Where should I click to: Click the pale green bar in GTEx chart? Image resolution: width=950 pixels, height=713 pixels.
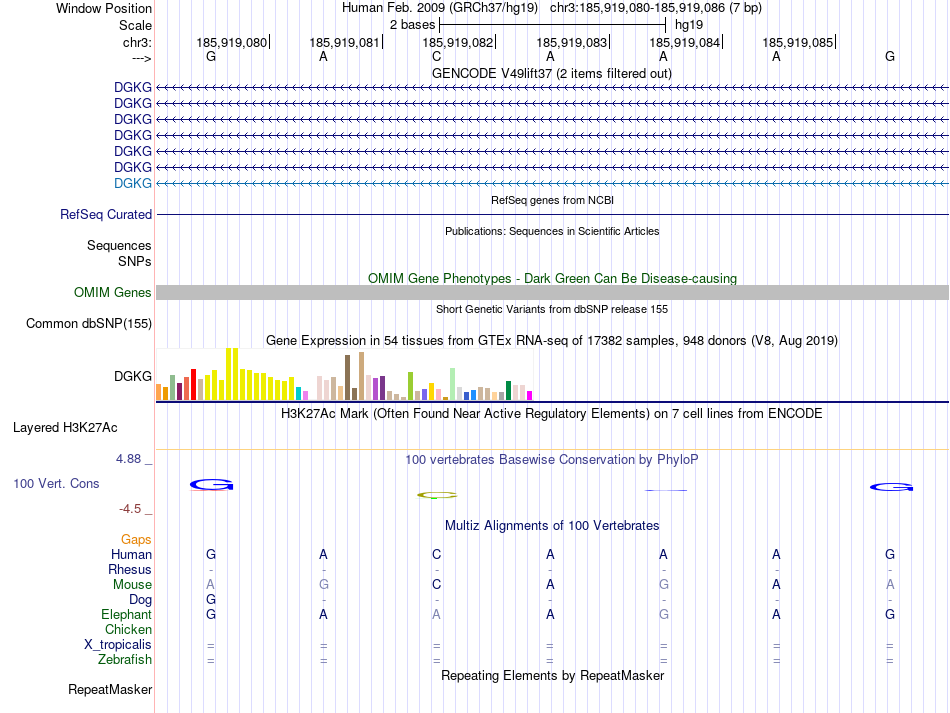click(453, 384)
